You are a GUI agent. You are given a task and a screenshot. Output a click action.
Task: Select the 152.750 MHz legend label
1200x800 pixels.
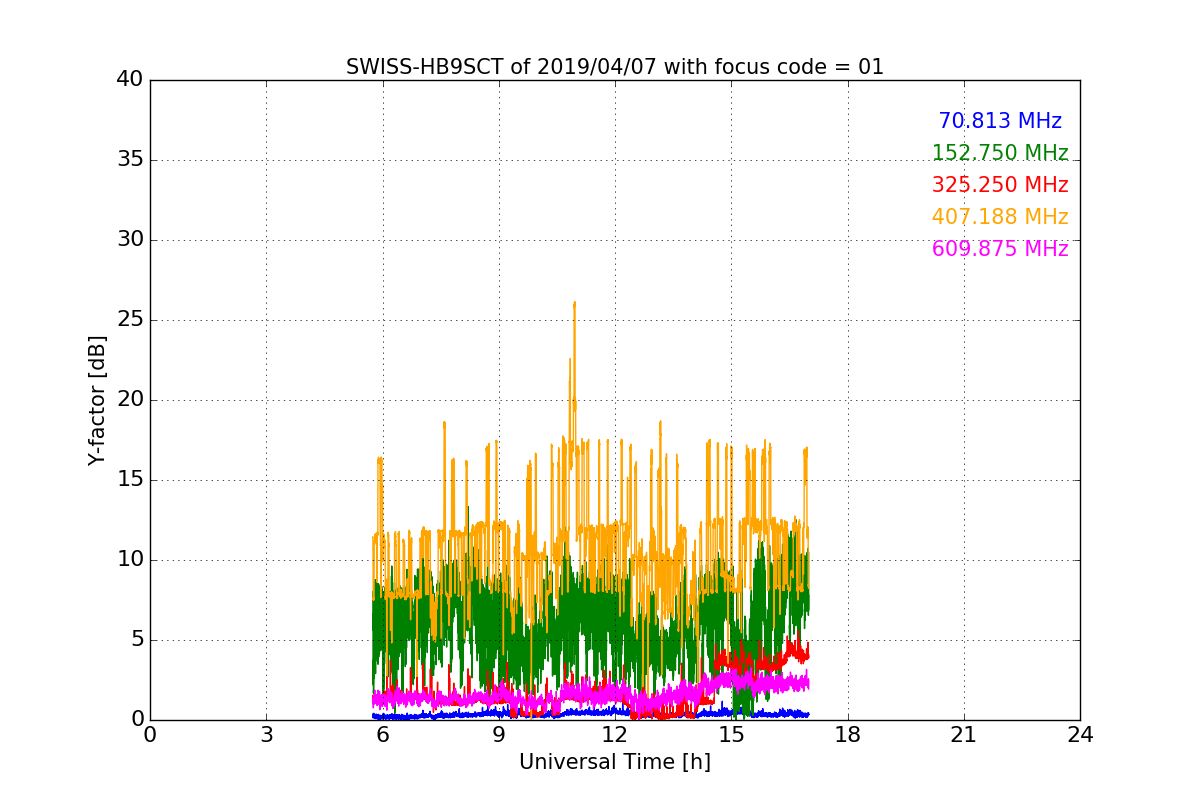coord(1000,153)
